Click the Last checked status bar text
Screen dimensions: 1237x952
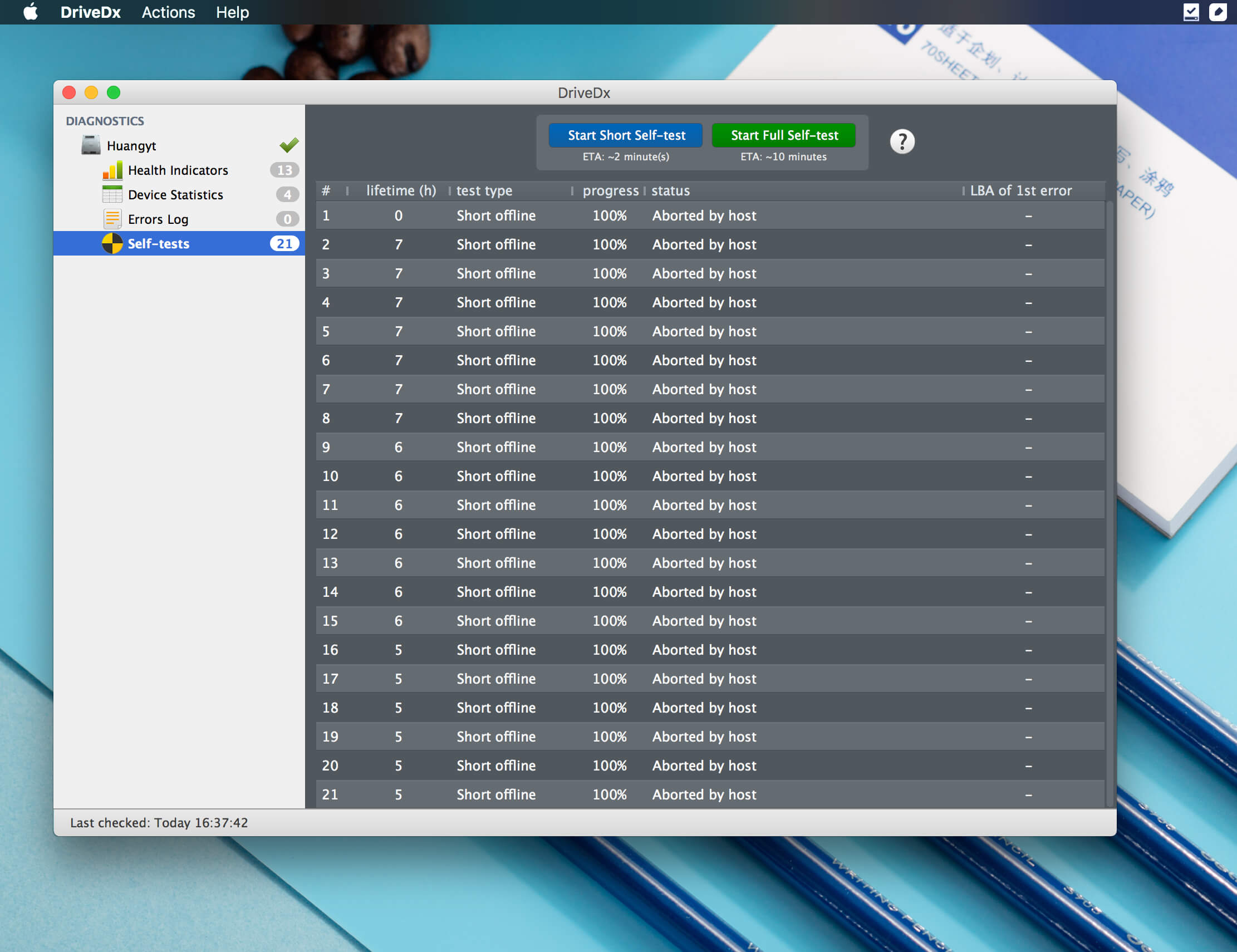coord(159,822)
